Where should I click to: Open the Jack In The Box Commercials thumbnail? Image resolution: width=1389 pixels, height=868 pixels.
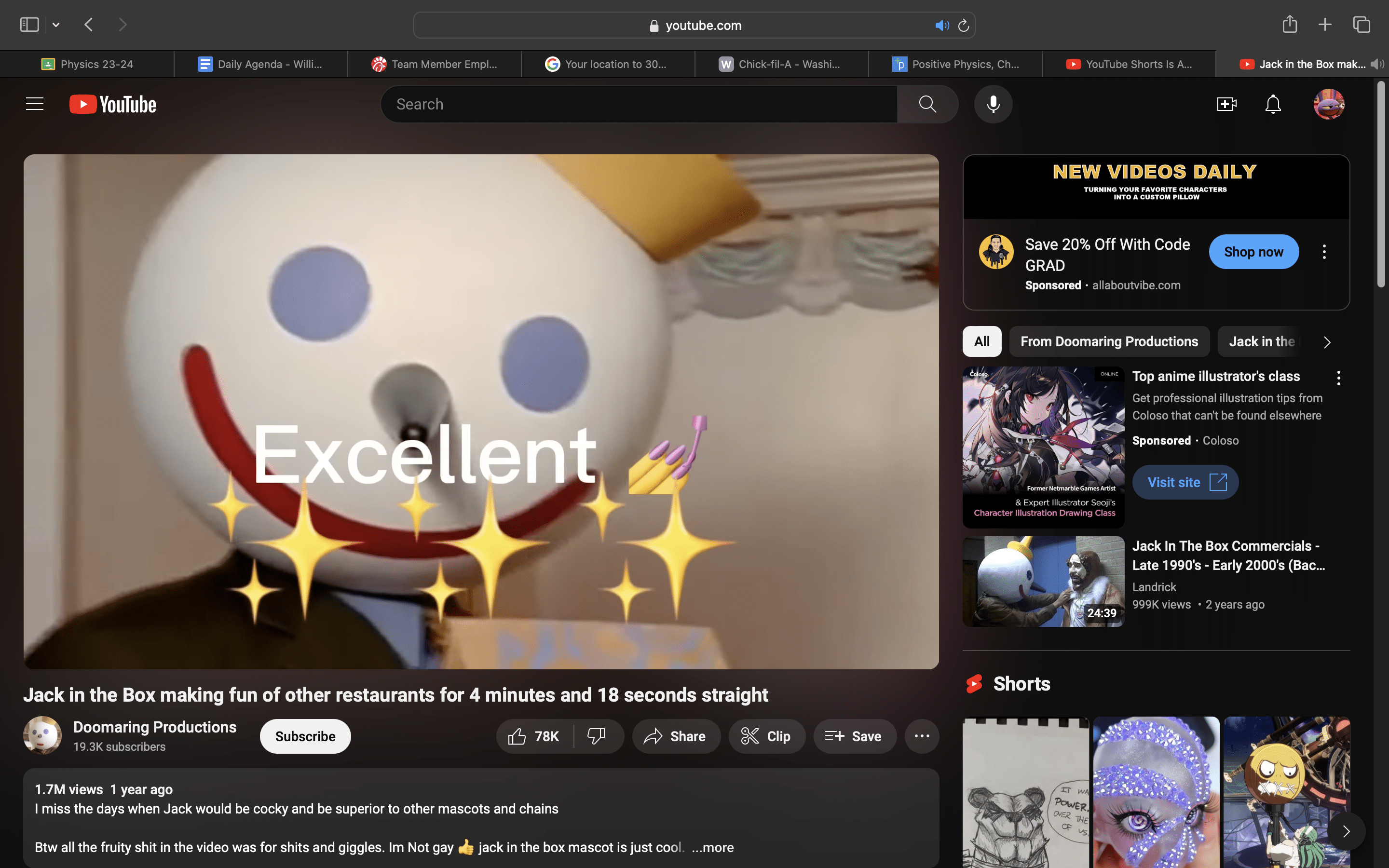click(1043, 581)
